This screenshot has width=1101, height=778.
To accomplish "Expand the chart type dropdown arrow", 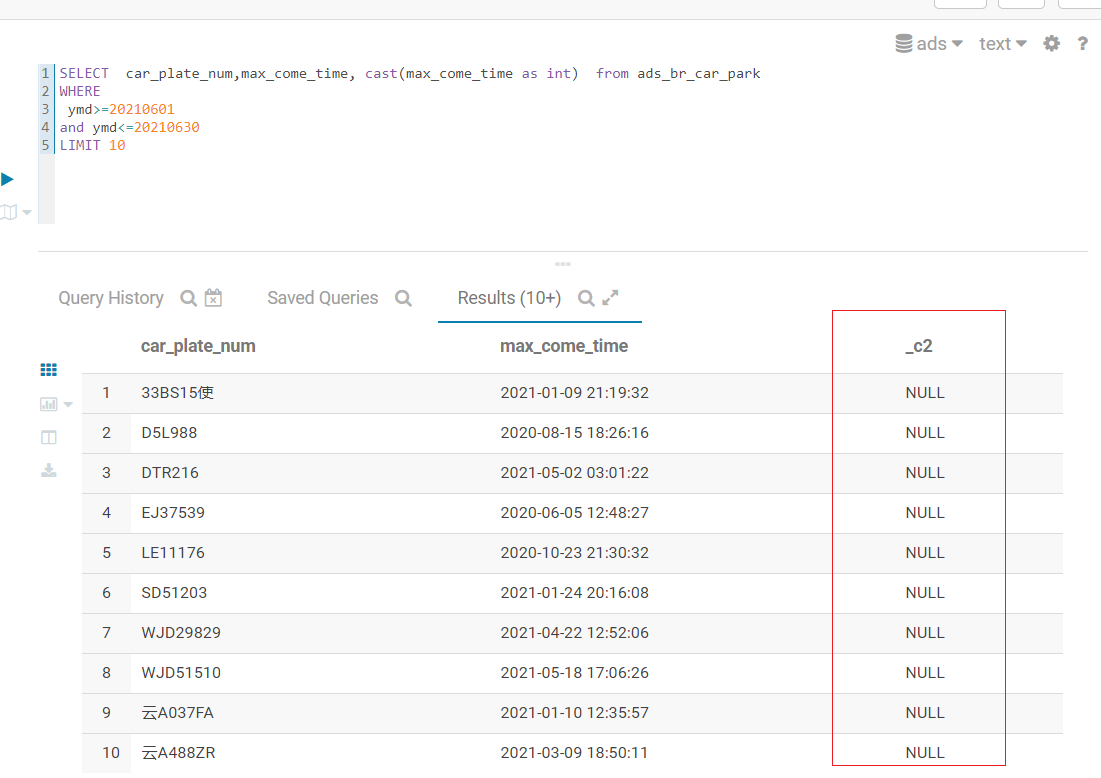I will (x=68, y=404).
